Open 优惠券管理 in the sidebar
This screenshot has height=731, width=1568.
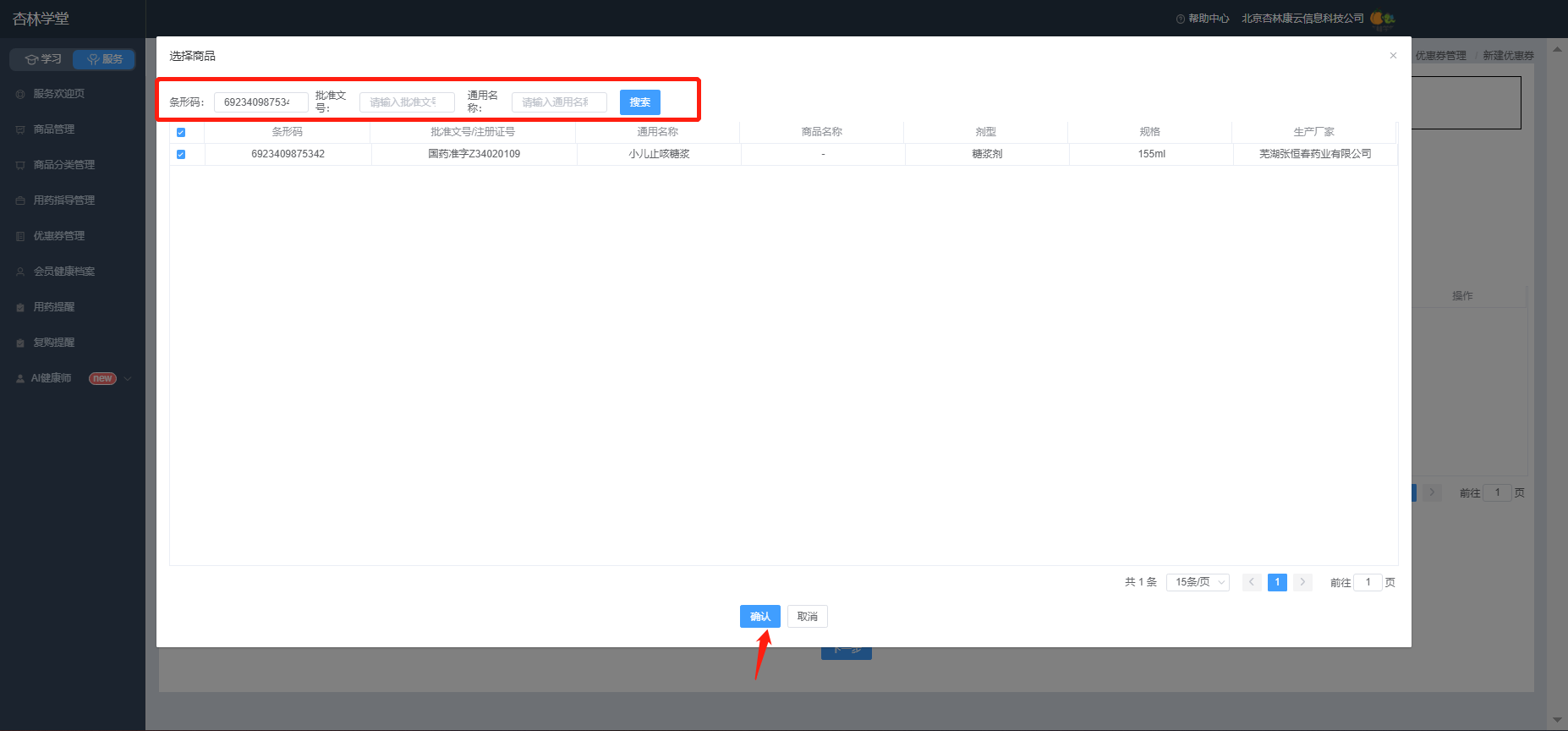59,236
